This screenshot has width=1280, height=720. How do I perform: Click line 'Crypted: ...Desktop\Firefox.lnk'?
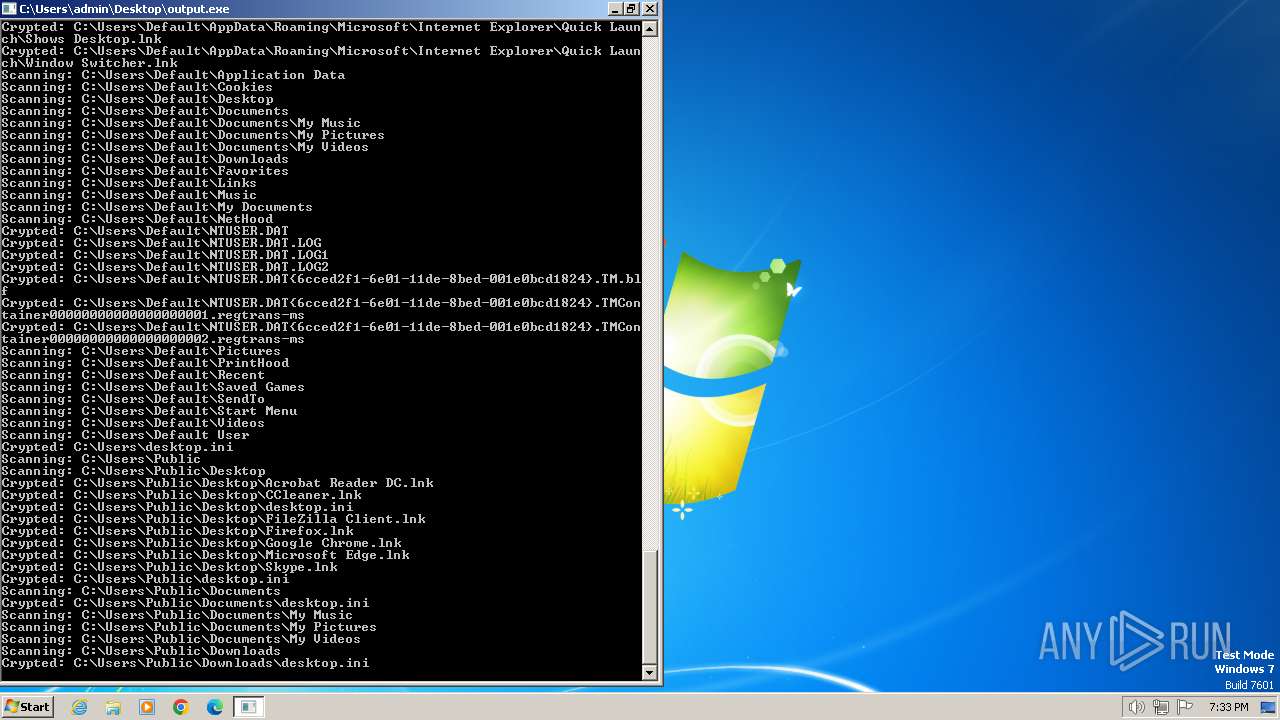[177, 531]
